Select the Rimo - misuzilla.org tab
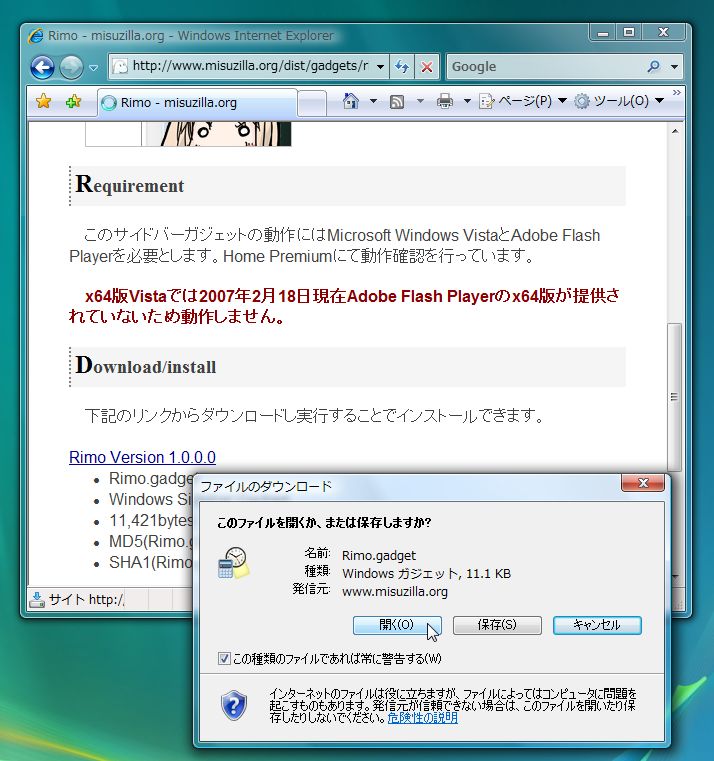Screen dimensions: 714x761 tap(197, 102)
